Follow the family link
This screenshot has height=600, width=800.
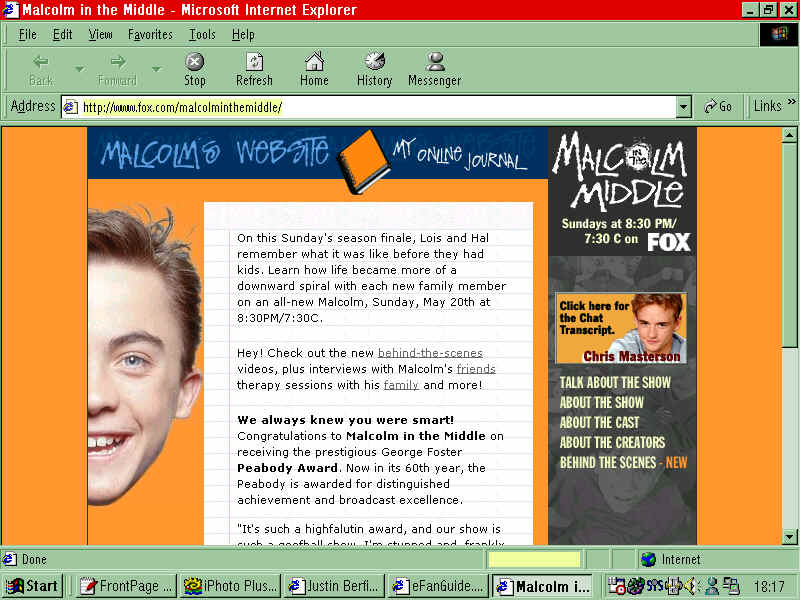pos(401,385)
